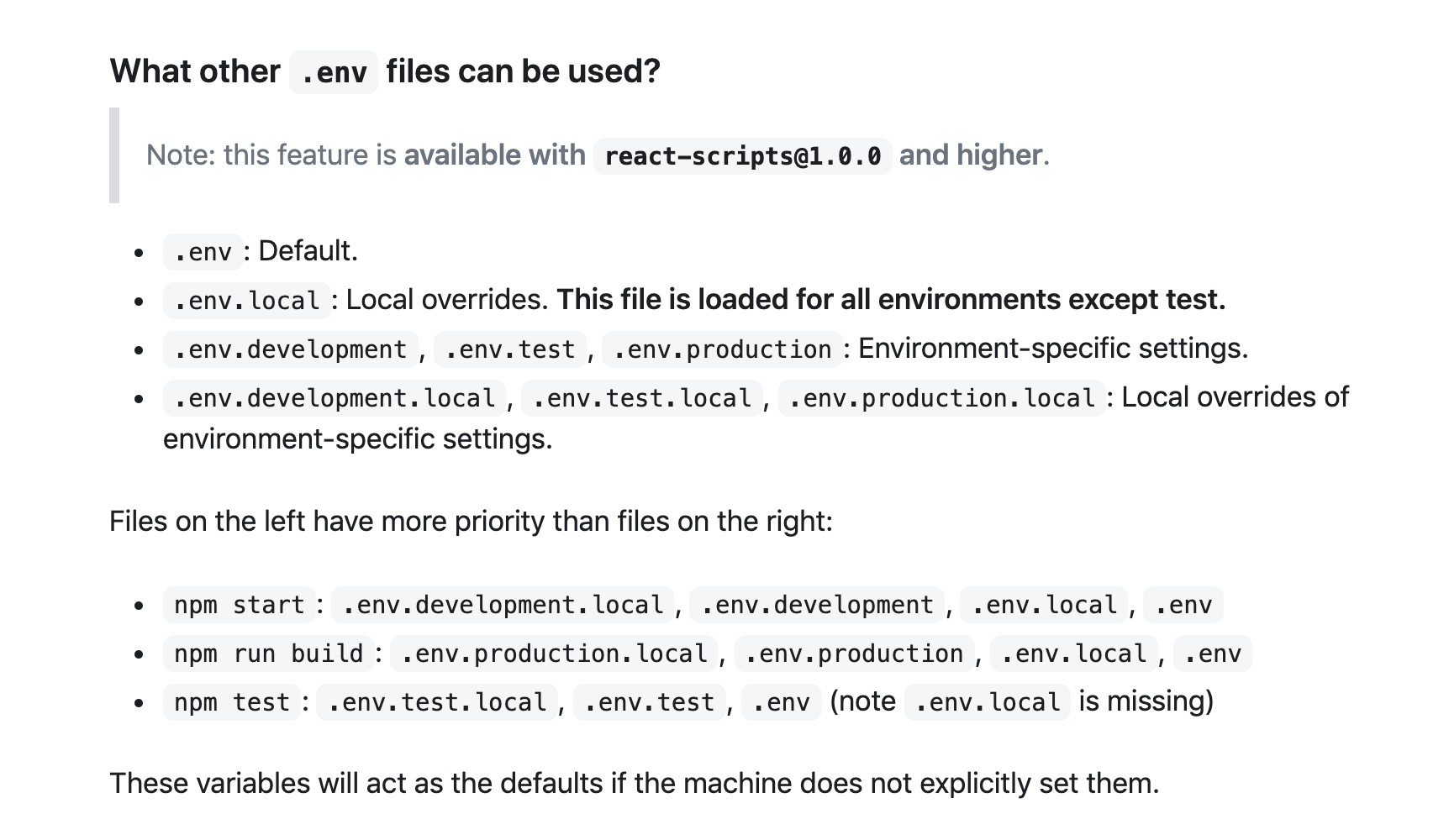Click .env.local code beside "Local overrides"
The width and height of the screenshot is (1449, 840).
click(x=246, y=300)
